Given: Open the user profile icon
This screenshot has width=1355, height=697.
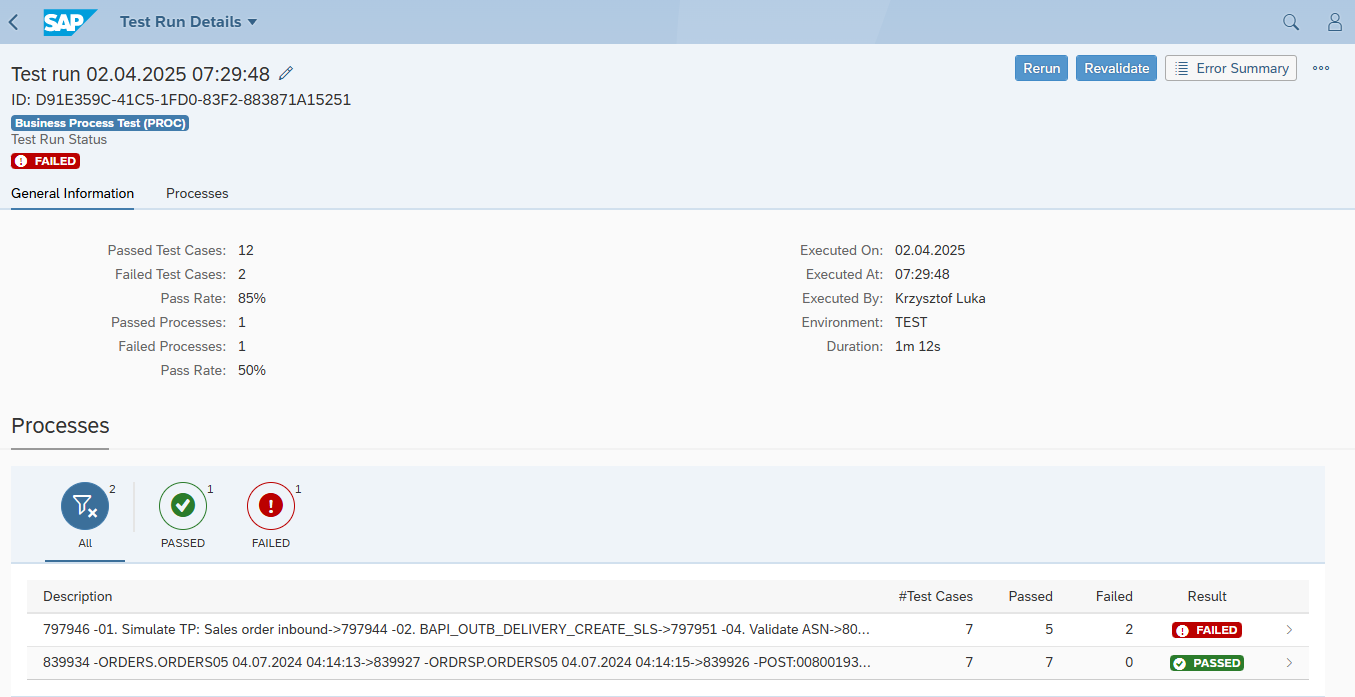Looking at the screenshot, I should (1334, 22).
